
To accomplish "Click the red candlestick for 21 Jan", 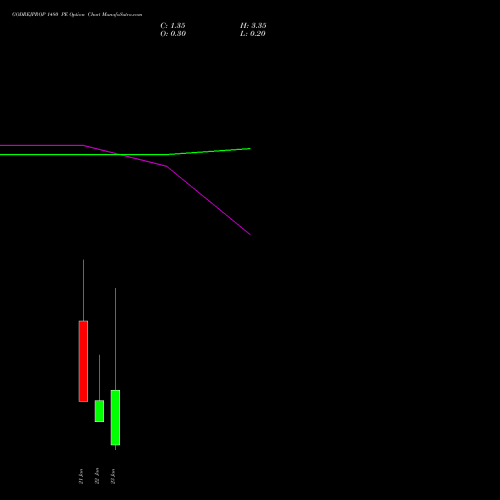I will point(83,361).
